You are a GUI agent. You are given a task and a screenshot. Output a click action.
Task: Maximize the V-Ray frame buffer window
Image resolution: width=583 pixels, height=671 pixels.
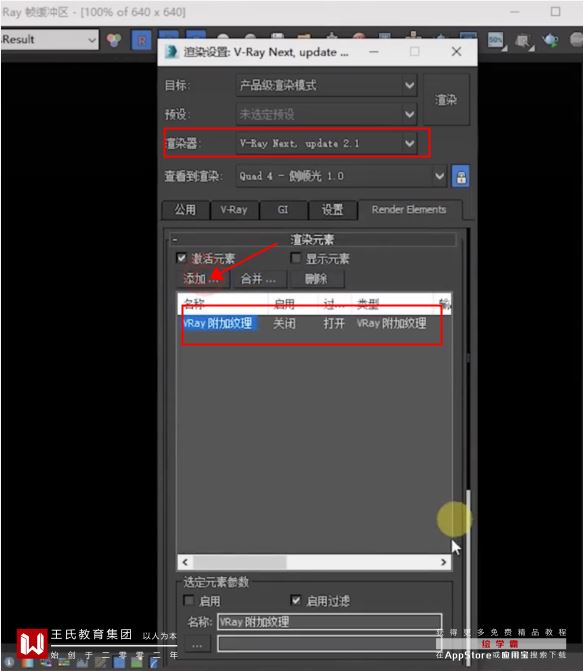pos(555,12)
